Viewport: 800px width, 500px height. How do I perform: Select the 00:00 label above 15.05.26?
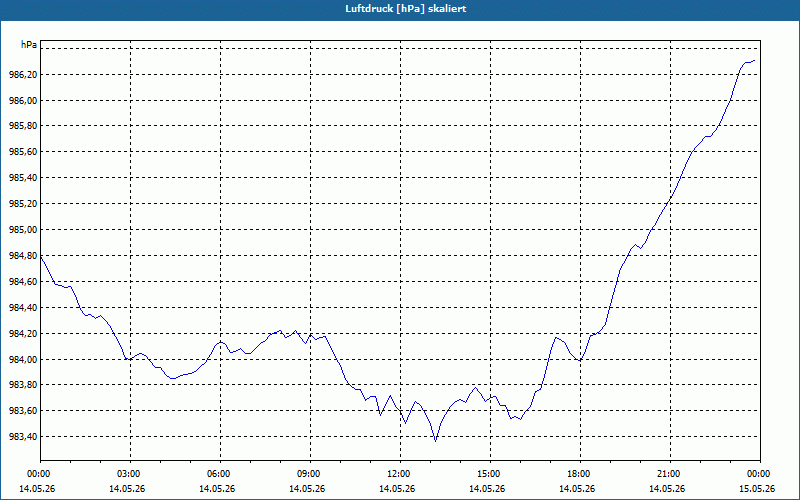tap(760, 473)
